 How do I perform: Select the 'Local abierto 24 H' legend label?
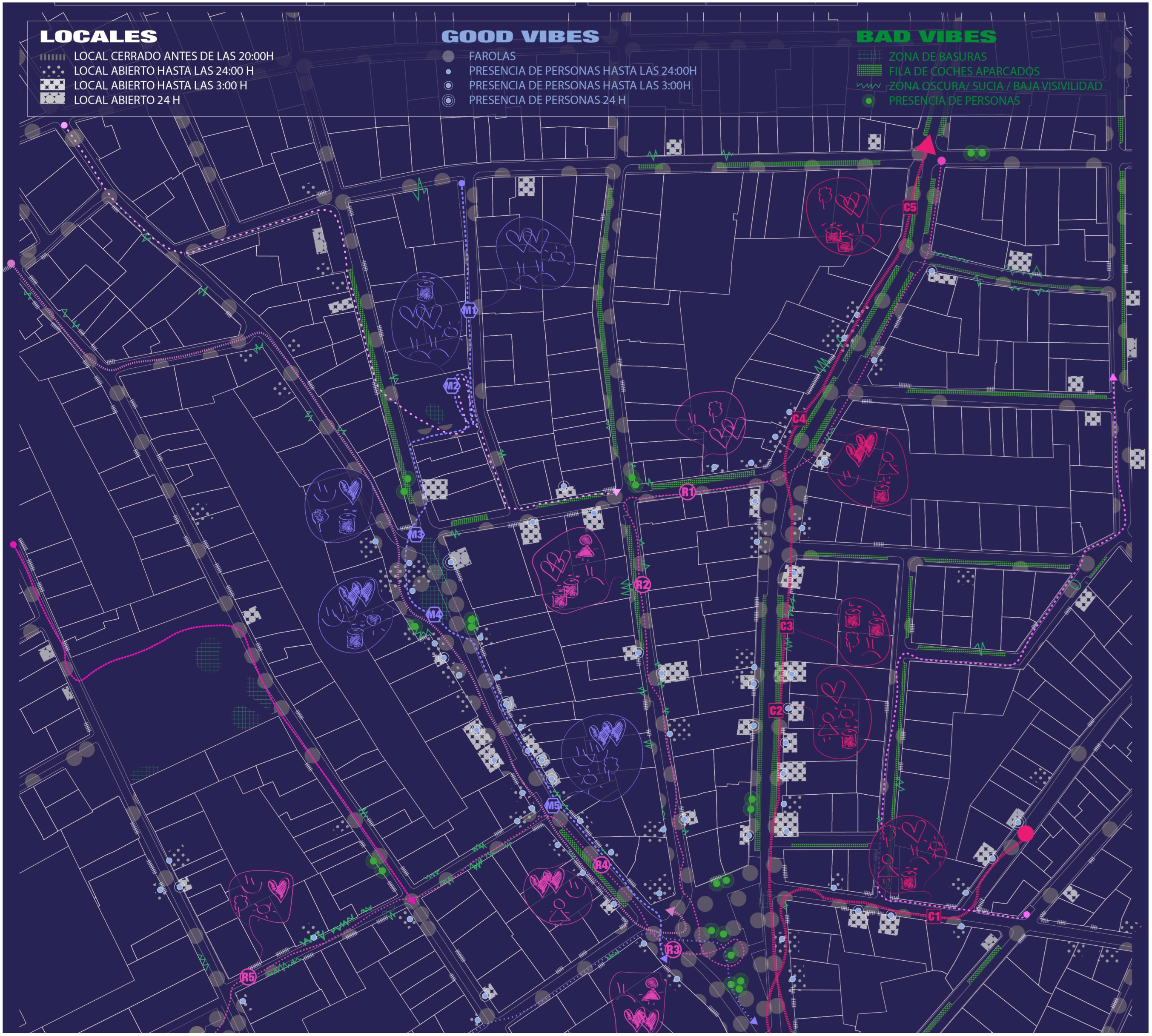pyautogui.click(x=126, y=100)
